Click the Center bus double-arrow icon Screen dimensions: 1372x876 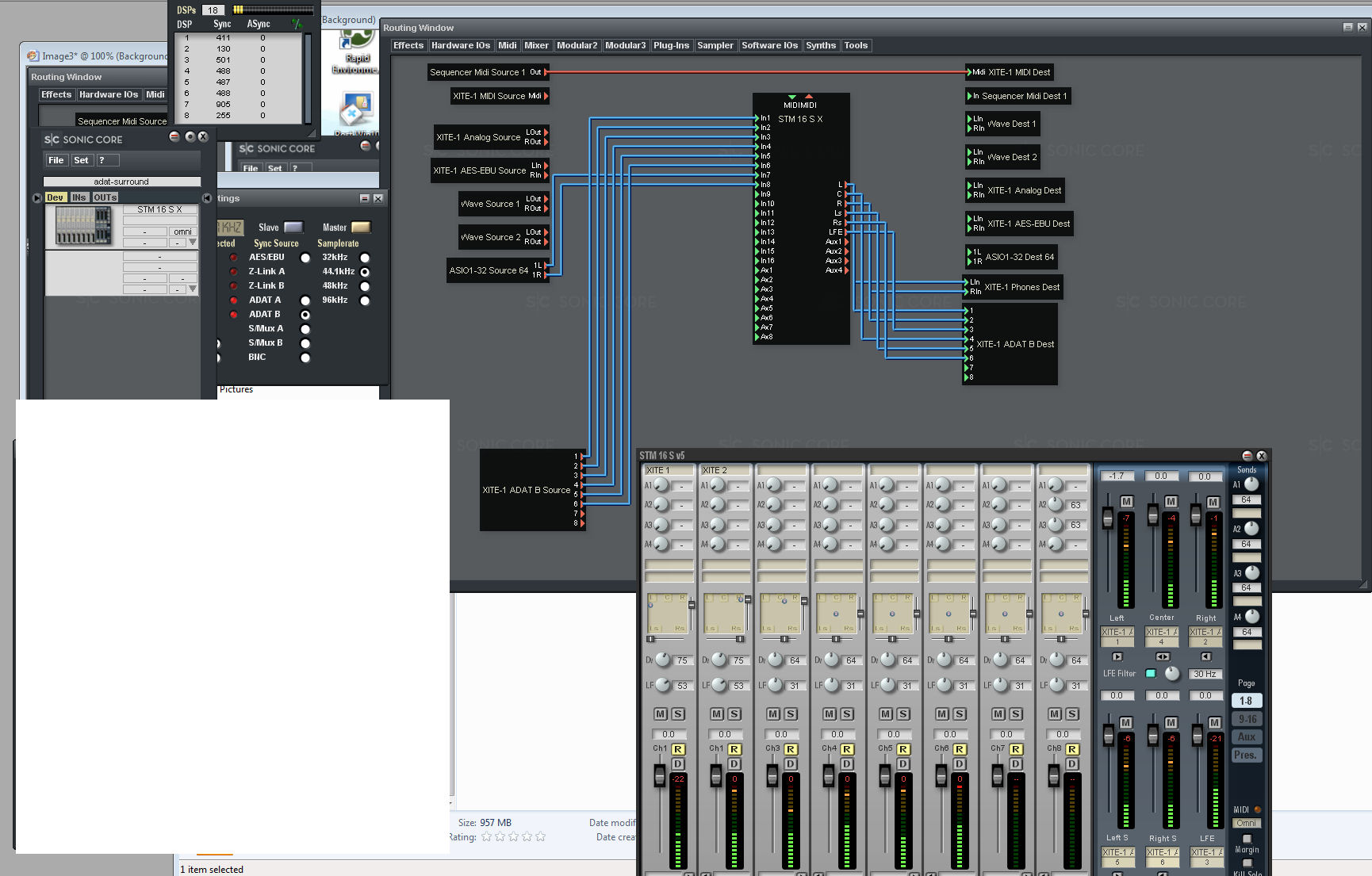(1162, 656)
